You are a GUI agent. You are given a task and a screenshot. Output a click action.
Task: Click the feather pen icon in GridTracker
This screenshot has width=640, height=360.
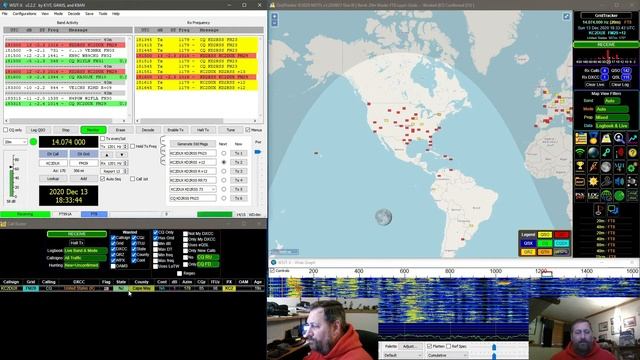(593, 167)
